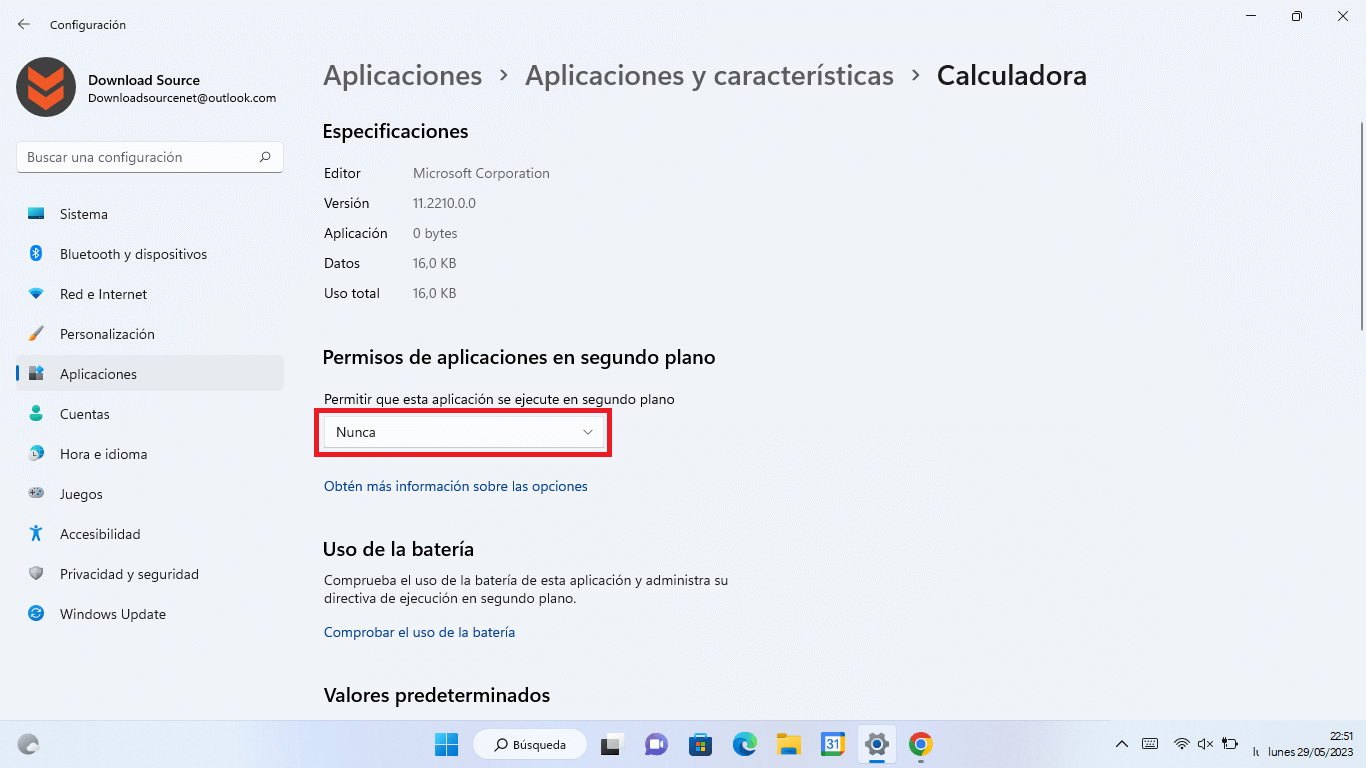Viewport: 1366px width, 768px height.
Task: Click Microsoft Corporation editor value
Action: [481, 173]
